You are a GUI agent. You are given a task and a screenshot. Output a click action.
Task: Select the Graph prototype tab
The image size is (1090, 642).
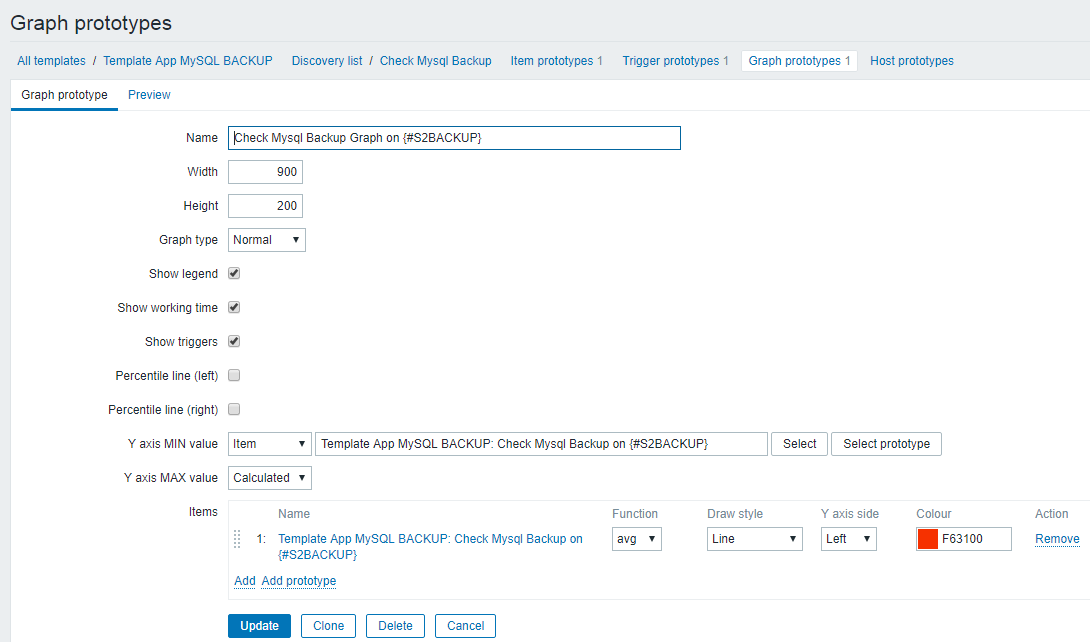(x=64, y=94)
